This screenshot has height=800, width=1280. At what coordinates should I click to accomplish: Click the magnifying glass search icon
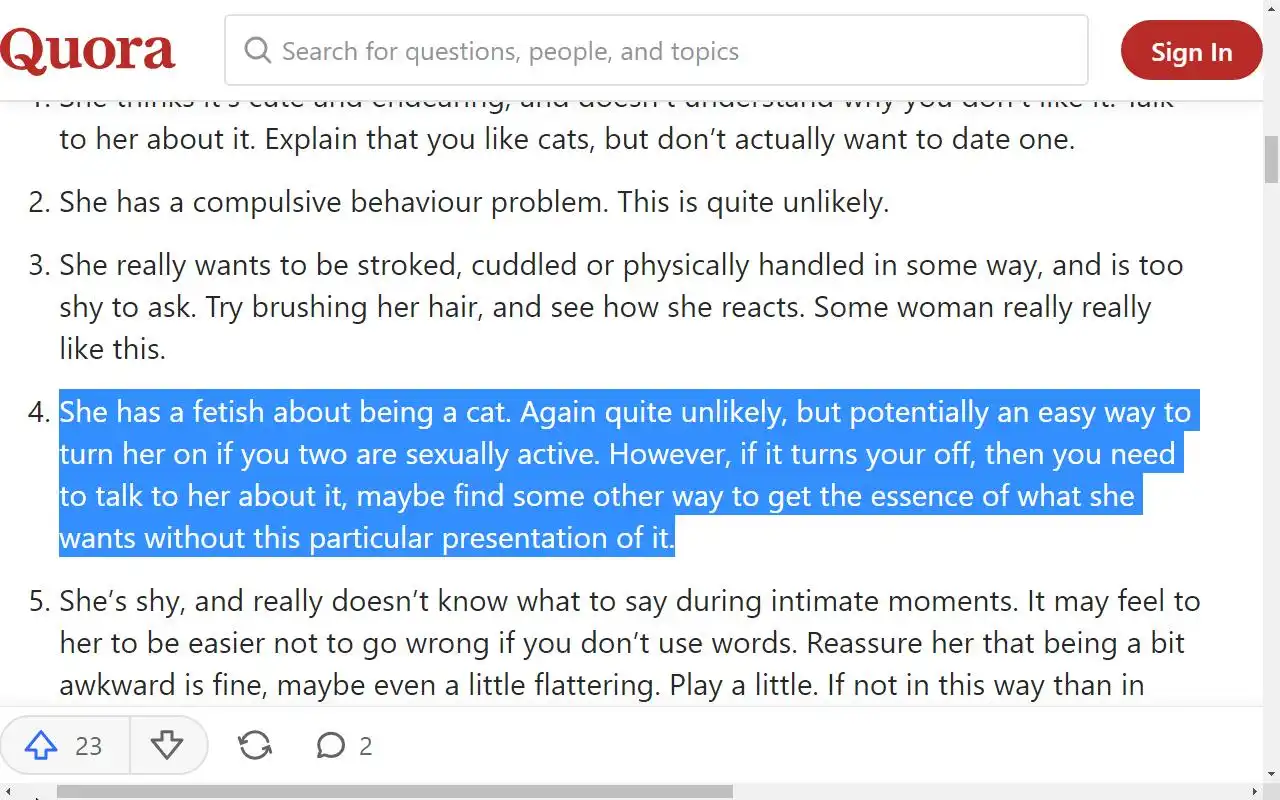tap(257, 51)
